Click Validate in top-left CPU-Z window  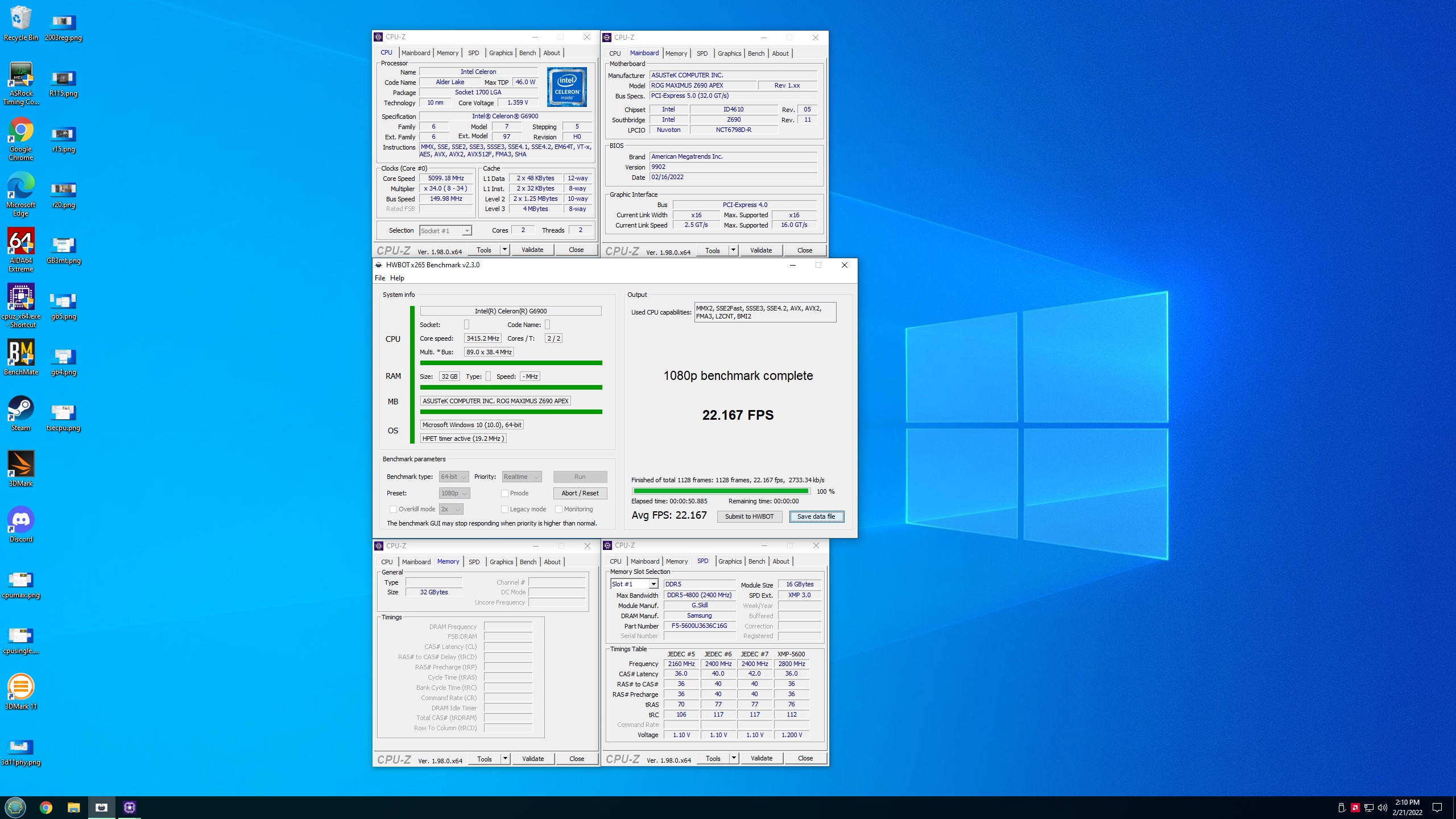[532, 250]
